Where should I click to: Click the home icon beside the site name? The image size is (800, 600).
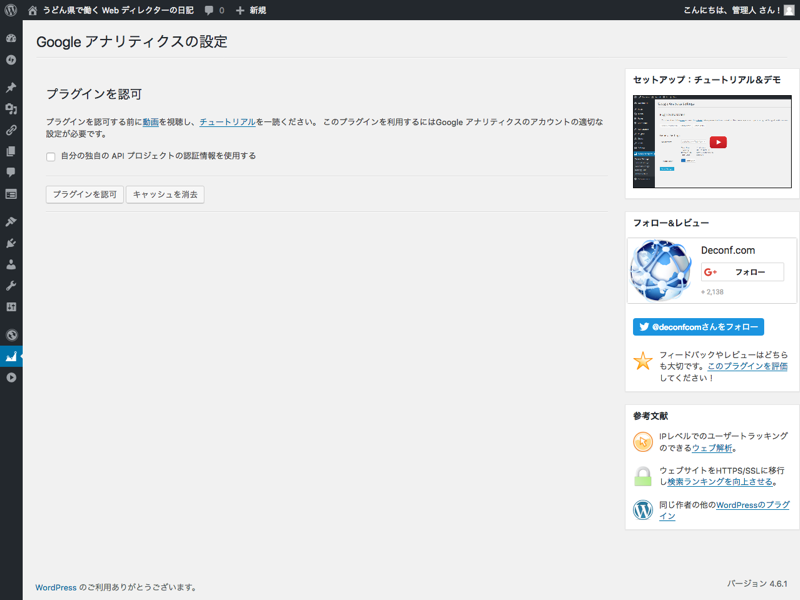click(x=33, y=10)
